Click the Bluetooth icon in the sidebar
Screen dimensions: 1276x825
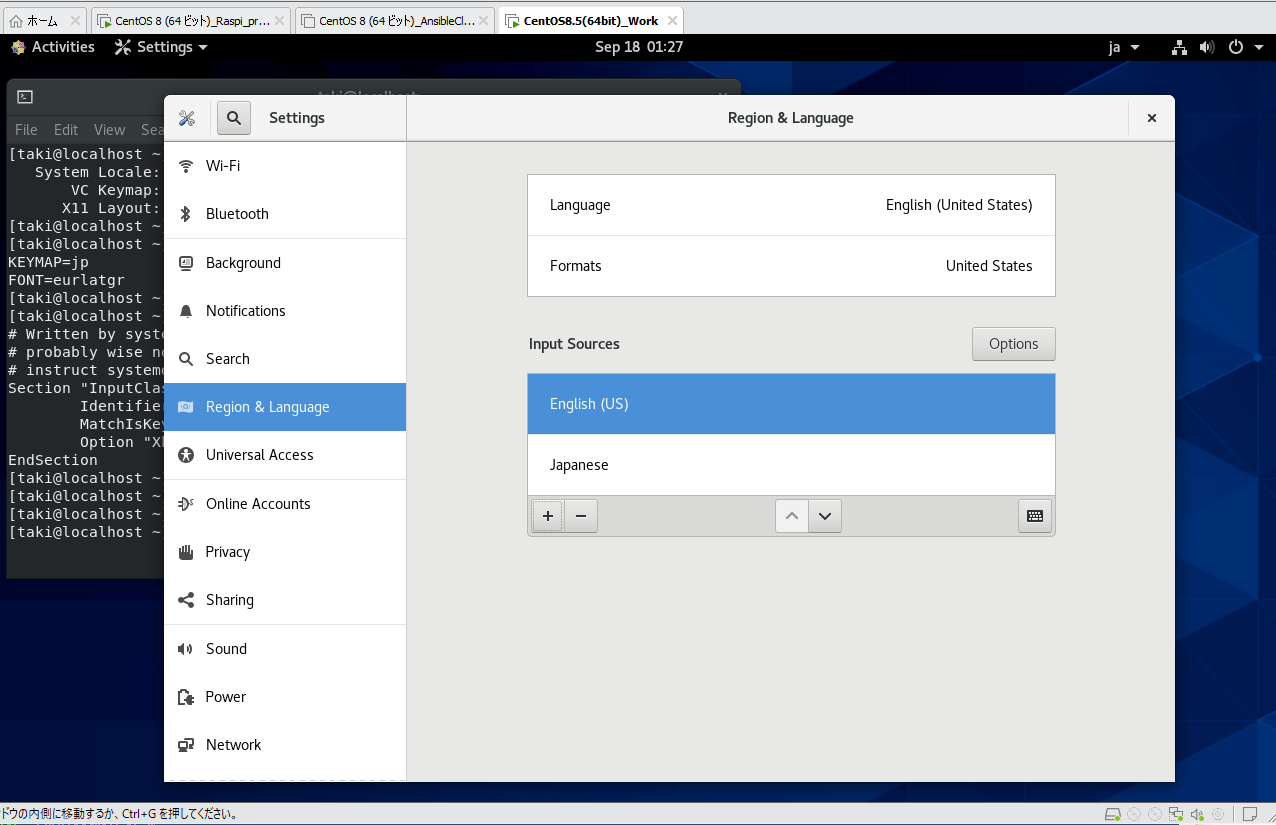185,214
